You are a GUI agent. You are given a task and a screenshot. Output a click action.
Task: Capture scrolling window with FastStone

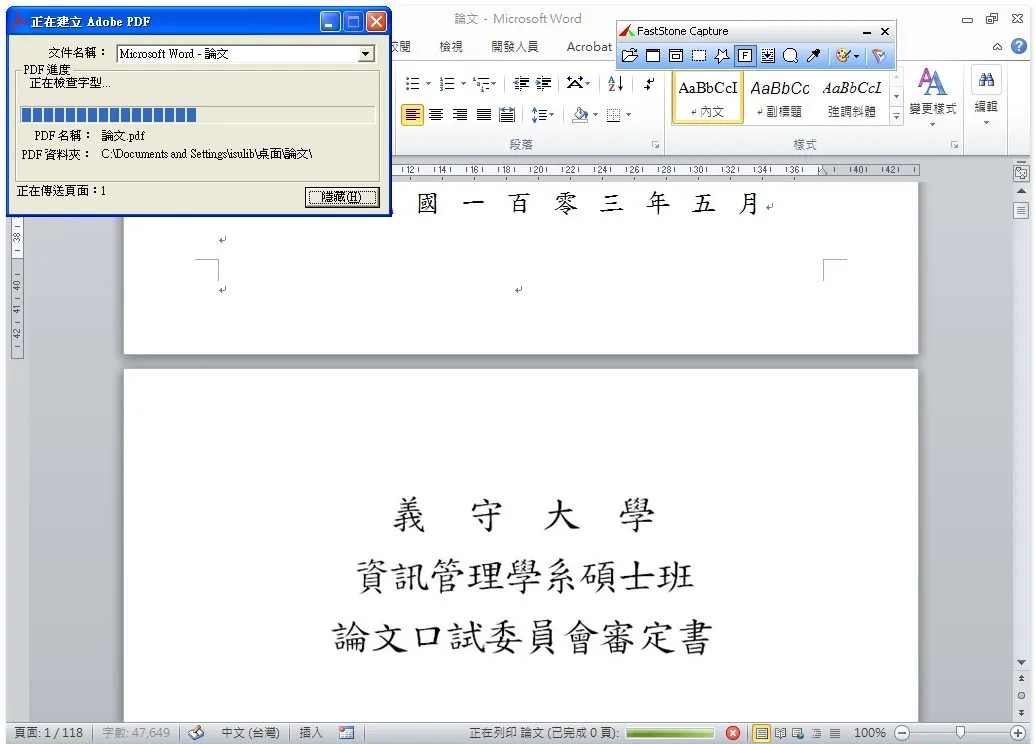tap(768, 56)
